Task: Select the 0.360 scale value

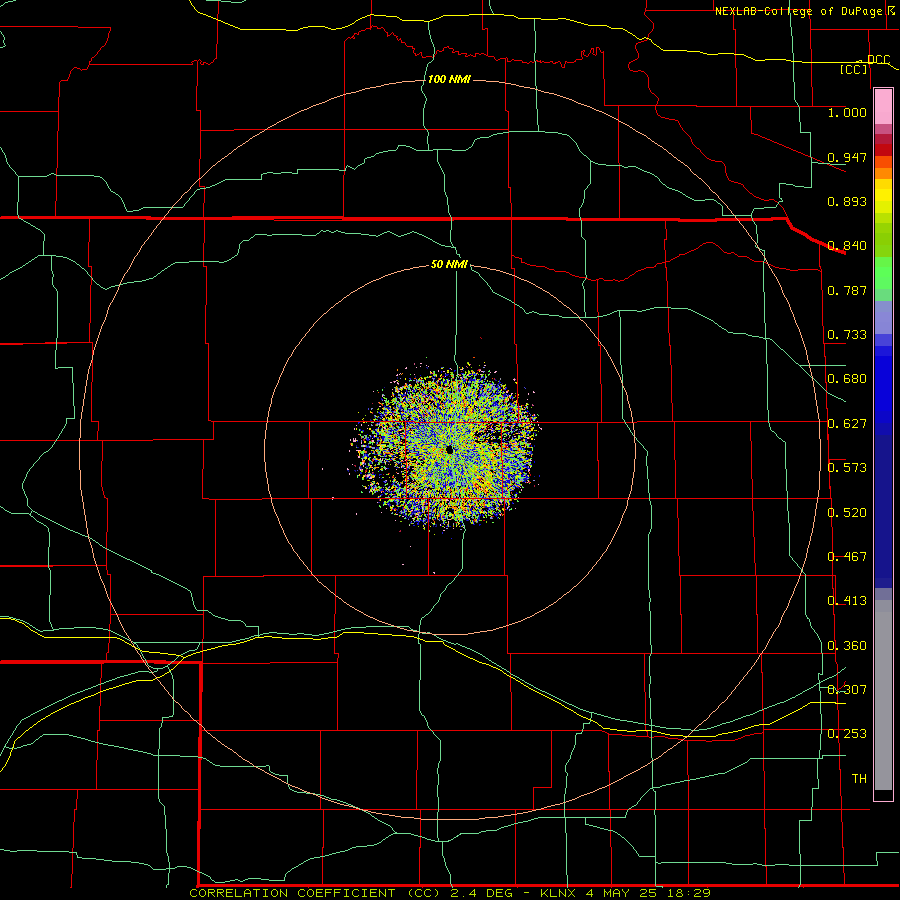Action: 847,646
